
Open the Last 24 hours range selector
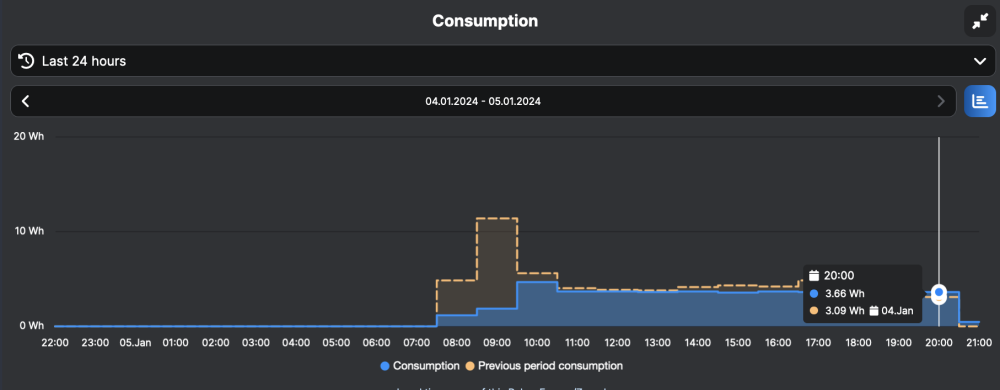(503, 61)
